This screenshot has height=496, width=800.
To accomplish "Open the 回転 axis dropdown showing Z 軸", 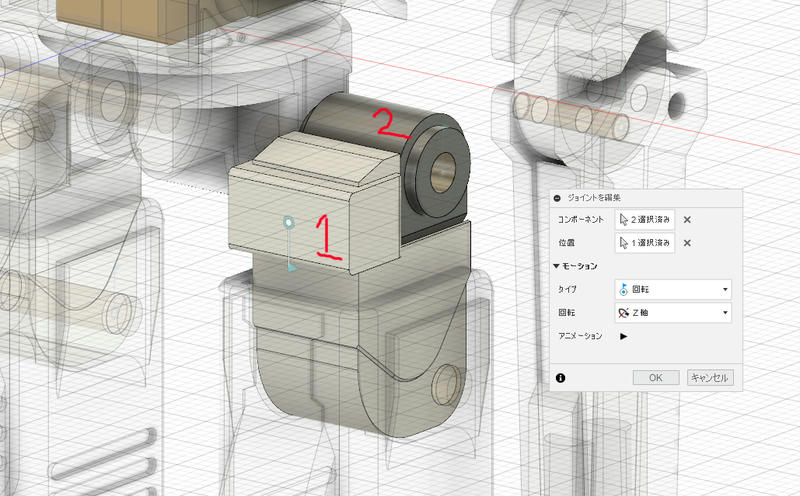I will point(673,313).
